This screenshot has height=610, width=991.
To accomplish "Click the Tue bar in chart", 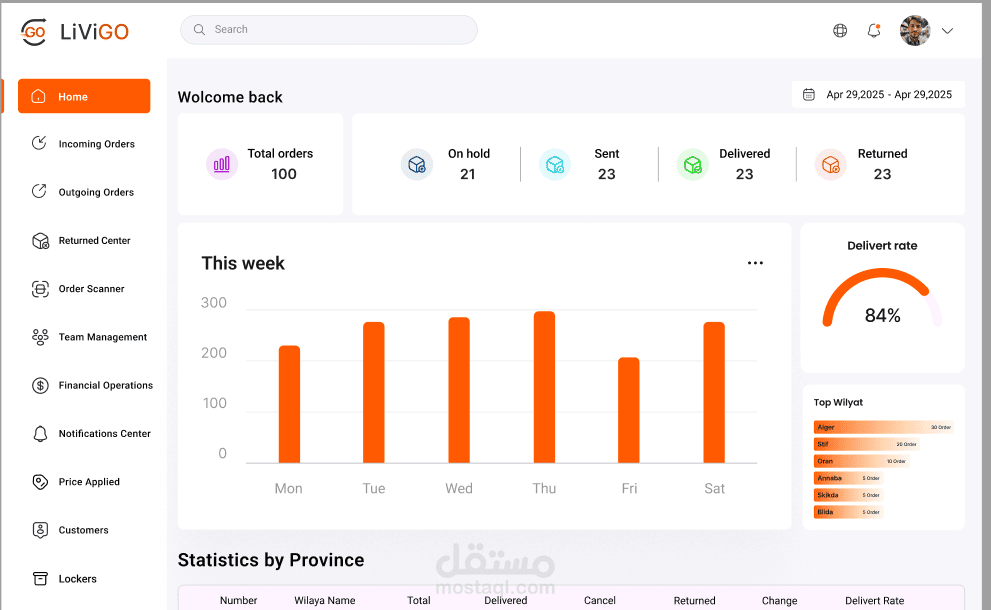I will 374,393.
